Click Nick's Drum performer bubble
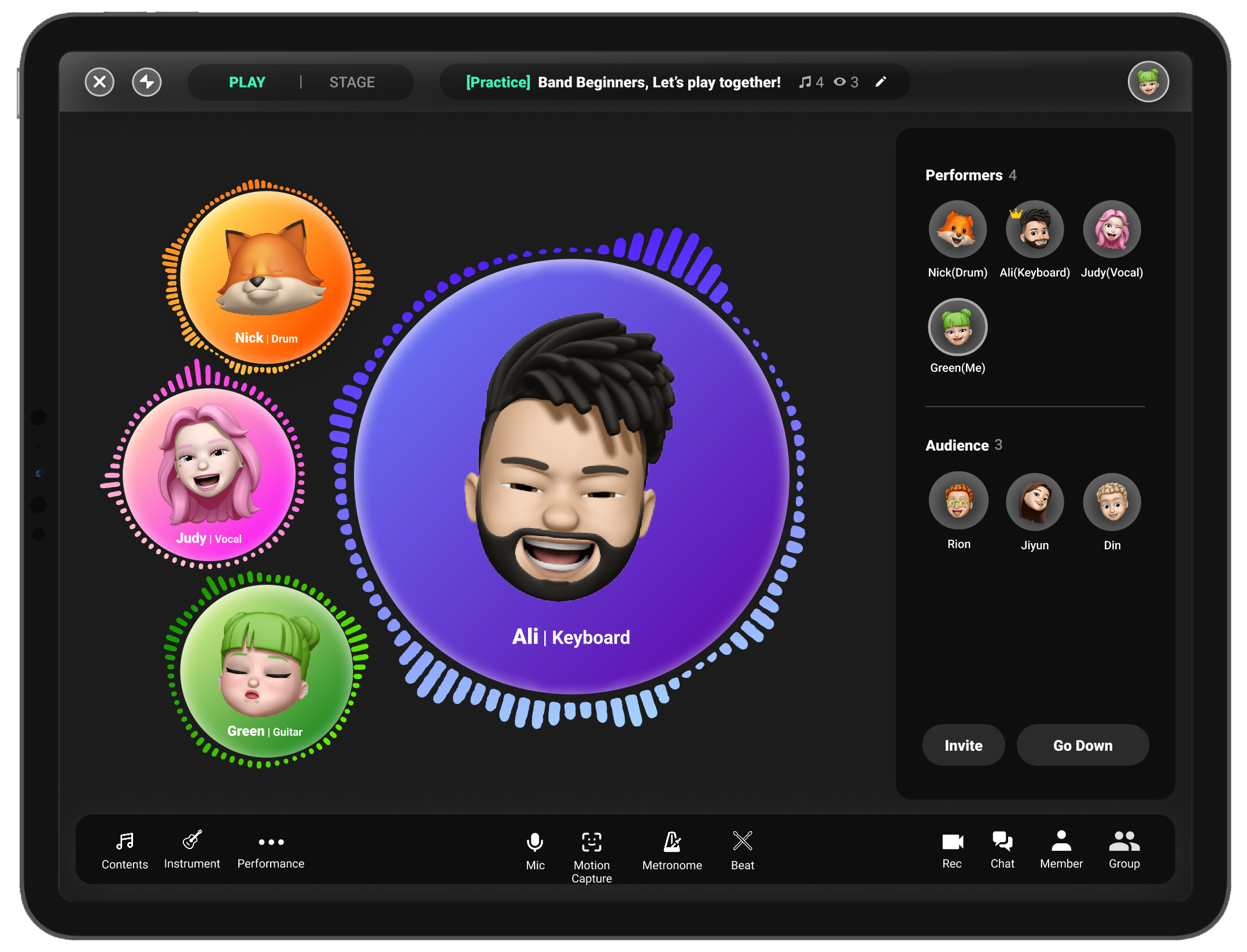 pos(267,278)
